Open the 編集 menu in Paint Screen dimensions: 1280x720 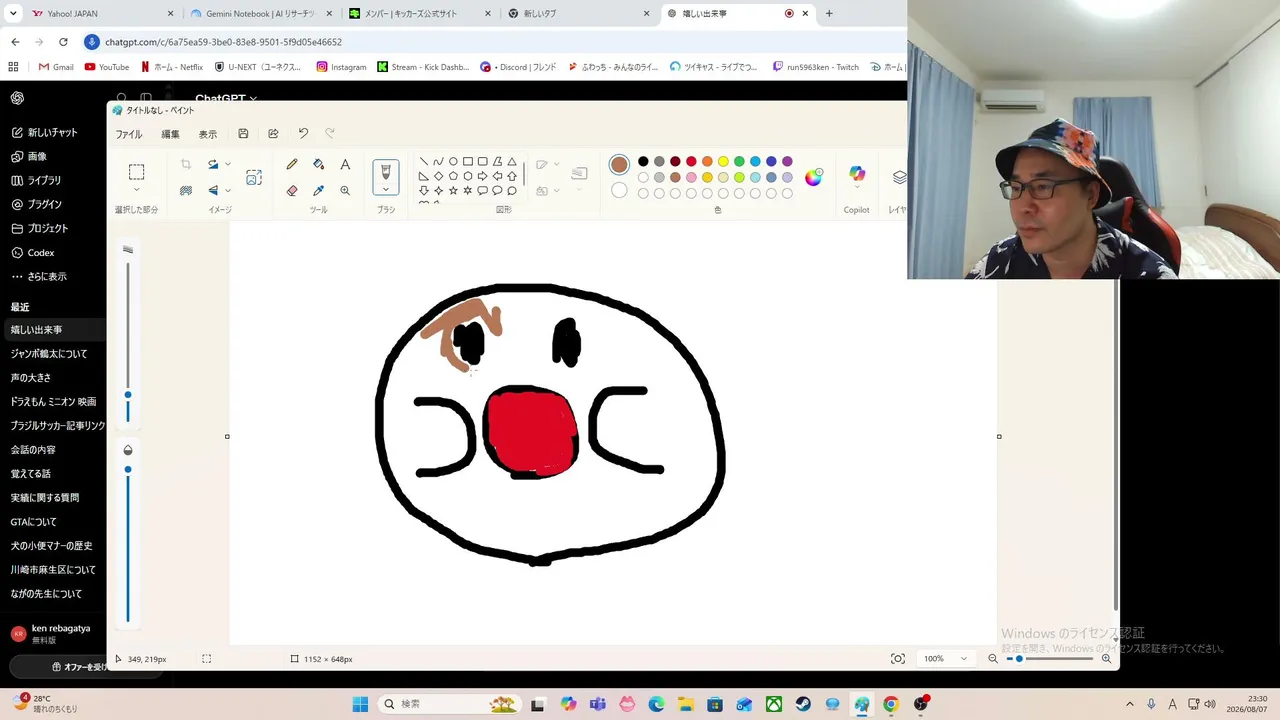171,134
